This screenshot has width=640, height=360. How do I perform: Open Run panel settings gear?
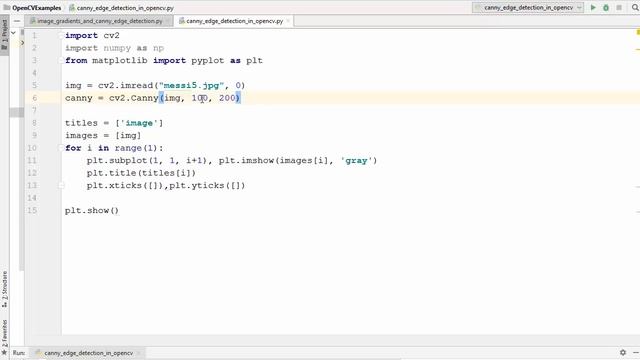point(623,352)
